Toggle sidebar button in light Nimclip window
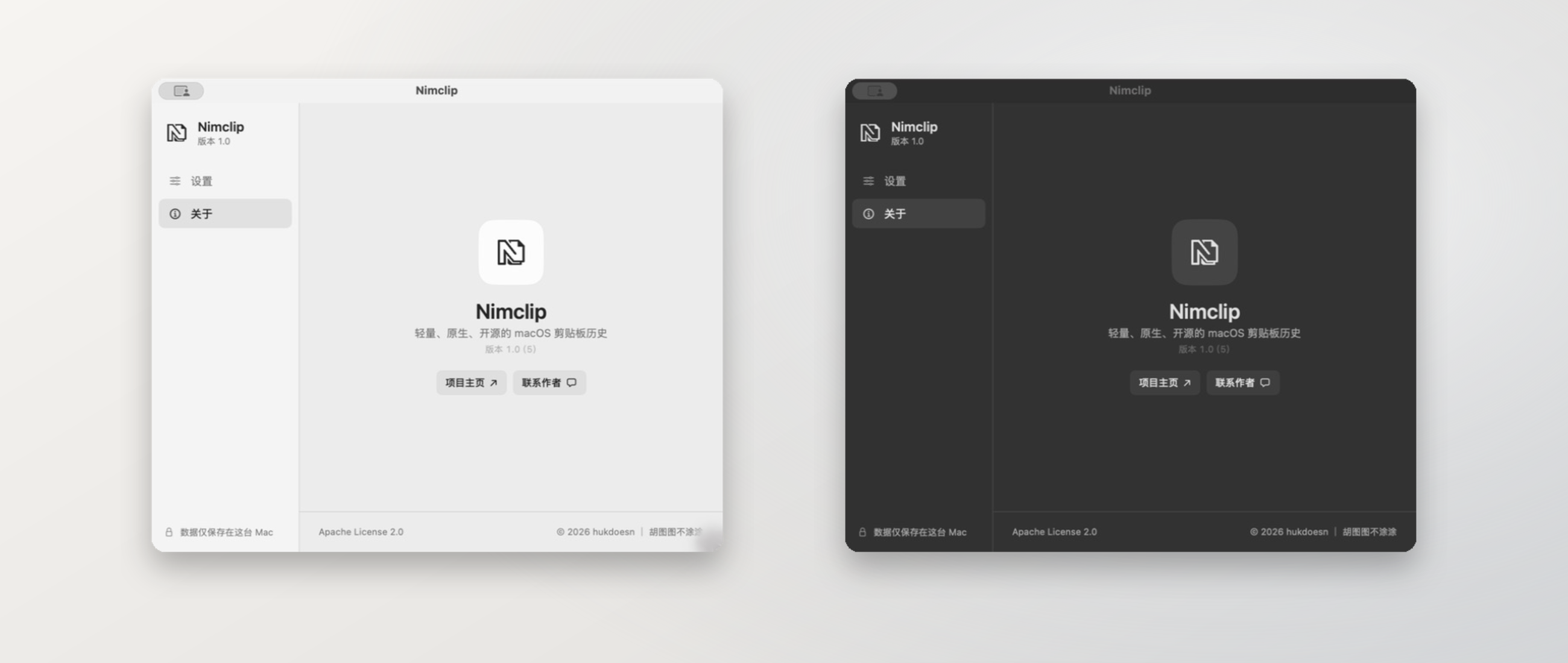1568x663 pixels. click(x=181, y=91)
